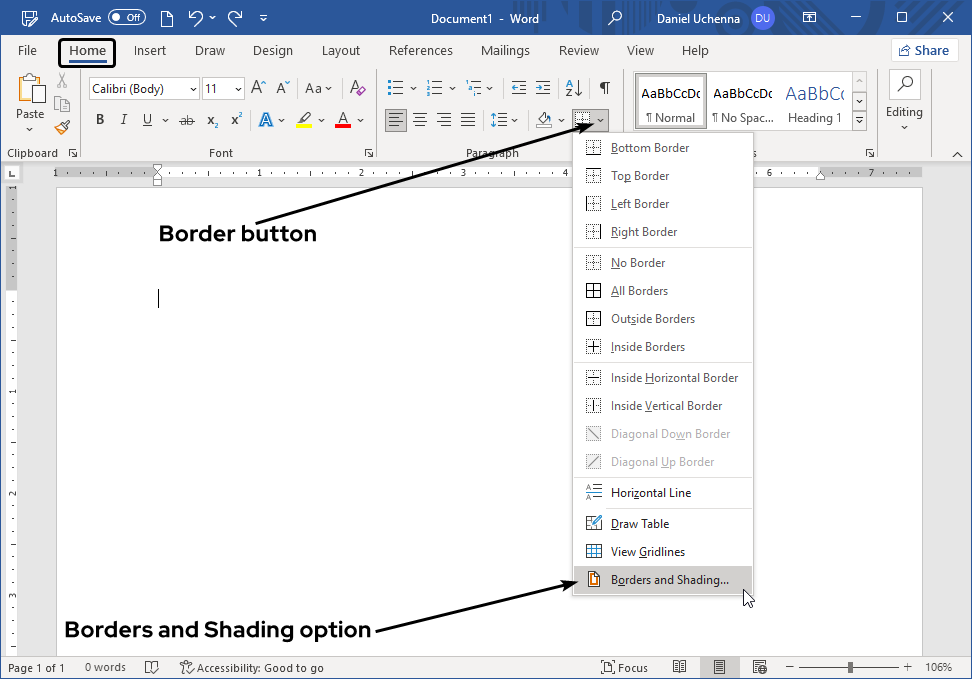Apply strikethrough formatting

coord(186,119)
